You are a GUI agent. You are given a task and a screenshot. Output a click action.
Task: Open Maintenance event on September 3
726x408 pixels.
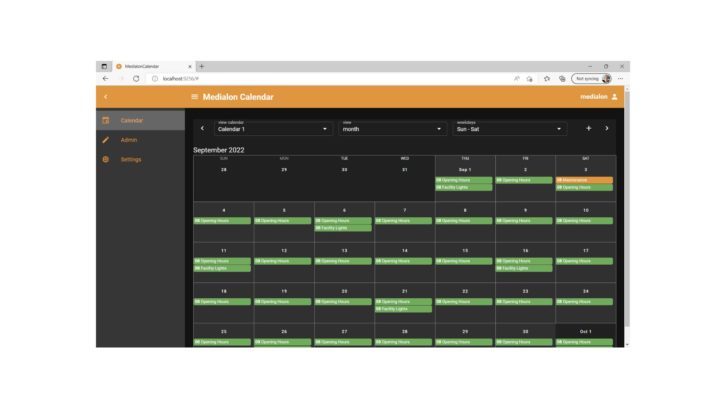point(584,180)
